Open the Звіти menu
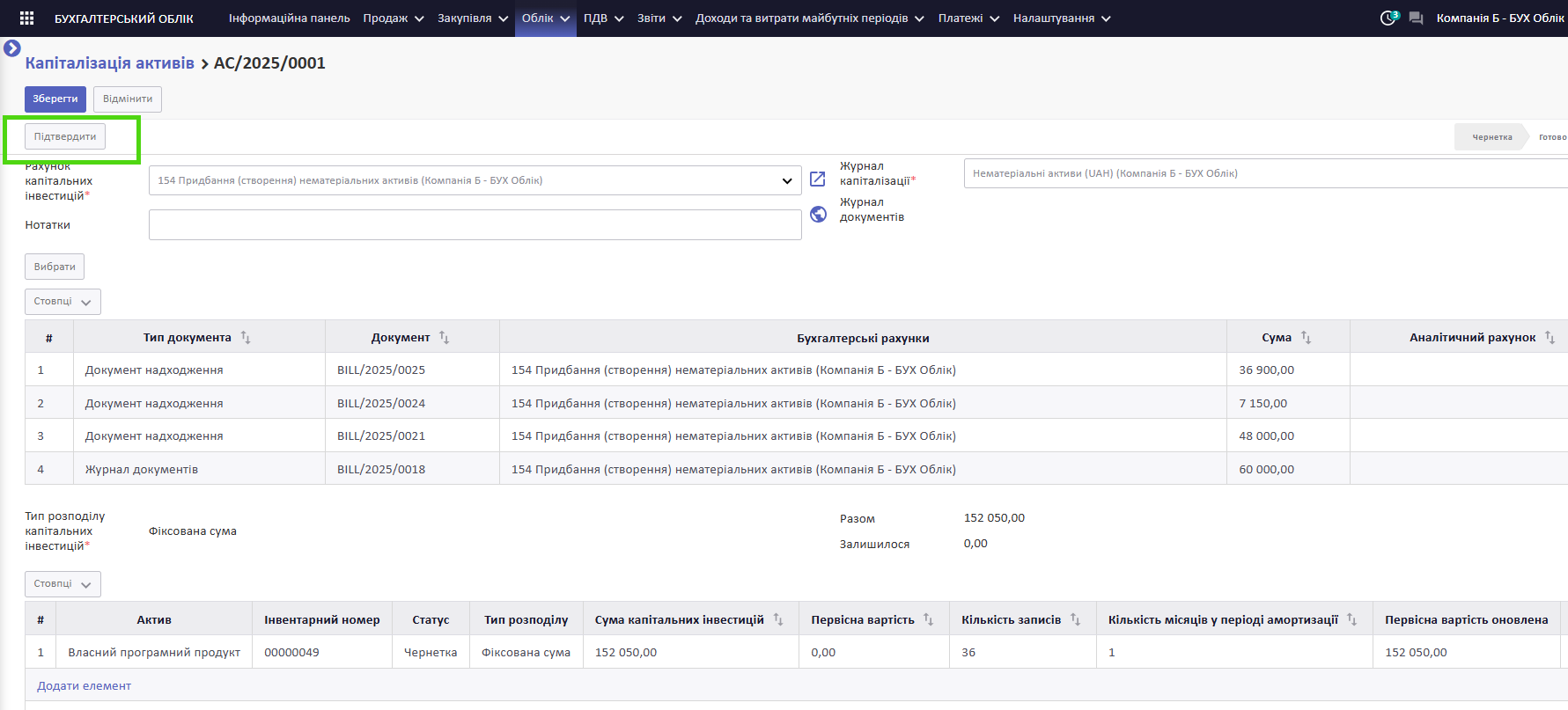 pyautogui.click(x=659, y=18)
